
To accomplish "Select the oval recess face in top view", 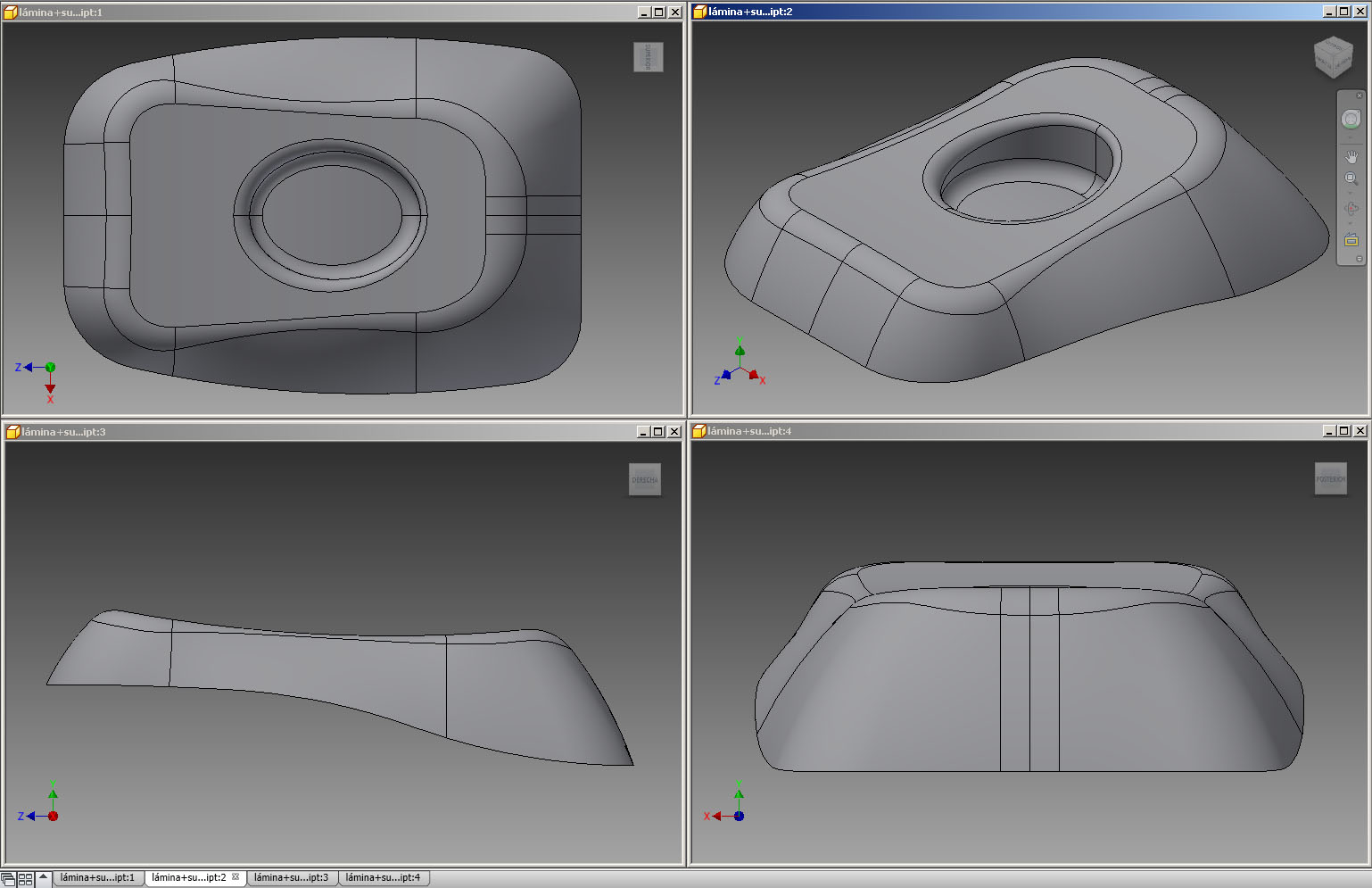I will [331, 215].
